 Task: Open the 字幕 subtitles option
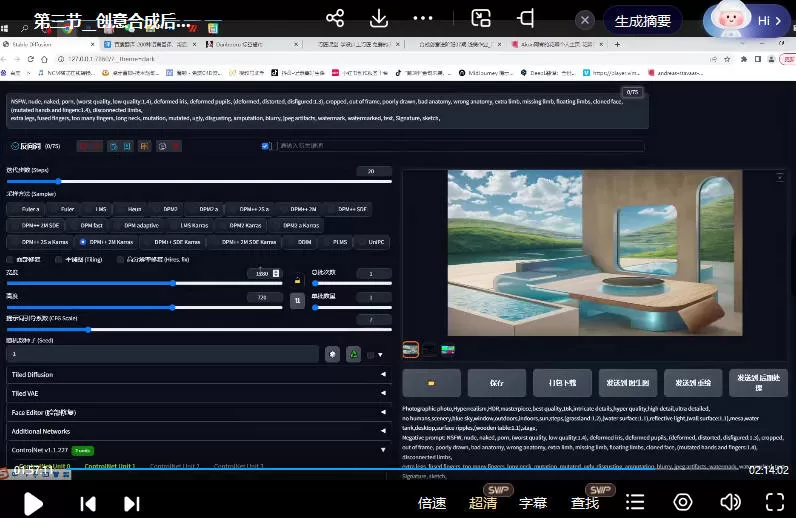[x=533, y=503]
